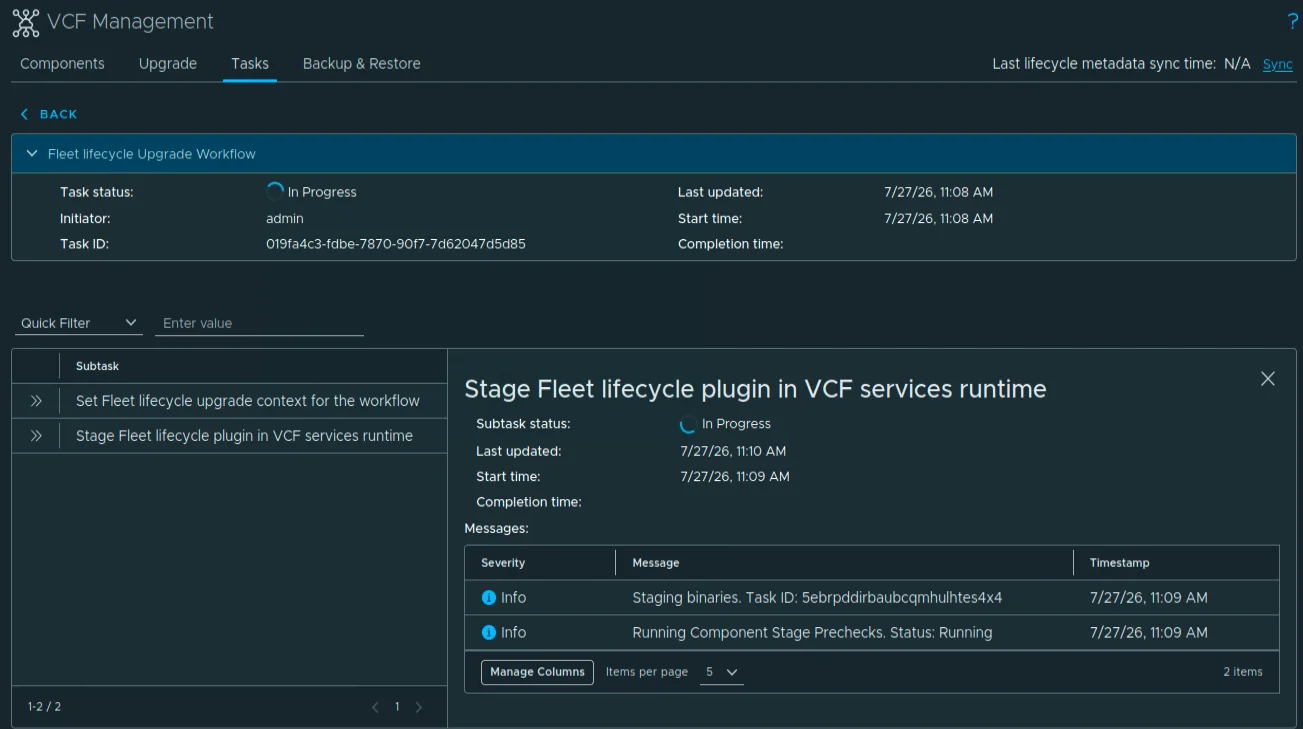
Task: Click the BACK link
Action: point(58,114)
